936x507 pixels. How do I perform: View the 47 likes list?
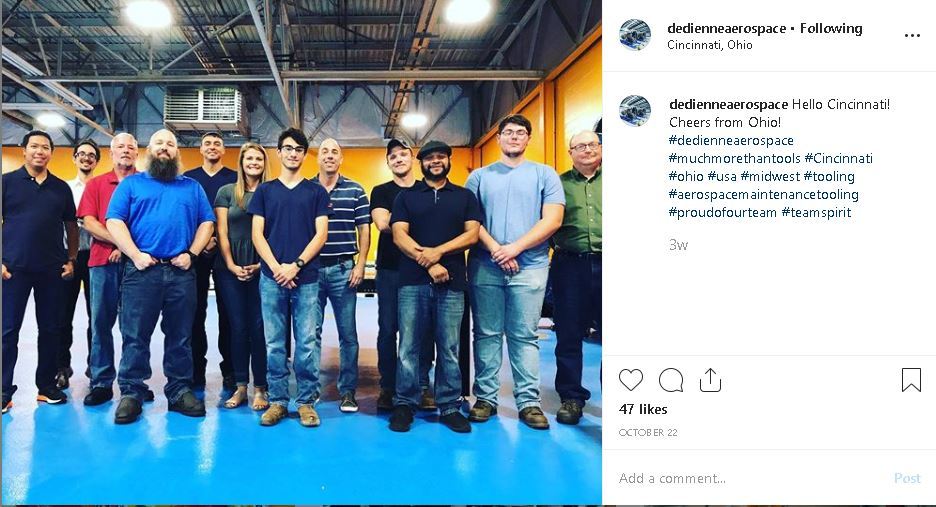pyautogui.click(x=643, y=409)
